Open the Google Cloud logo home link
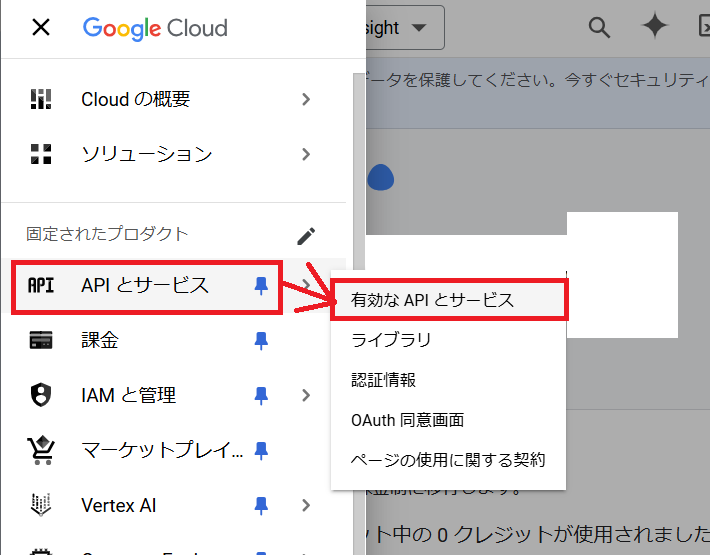The width and height of the screenshot is (710, 555). [155, 29]
